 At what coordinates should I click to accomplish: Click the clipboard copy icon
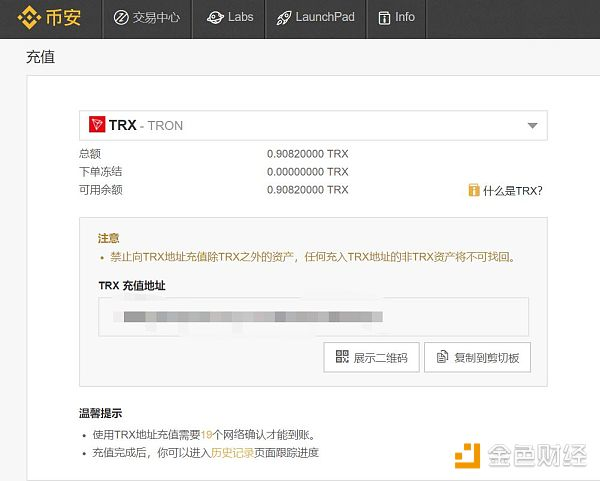tap(442, 357)
